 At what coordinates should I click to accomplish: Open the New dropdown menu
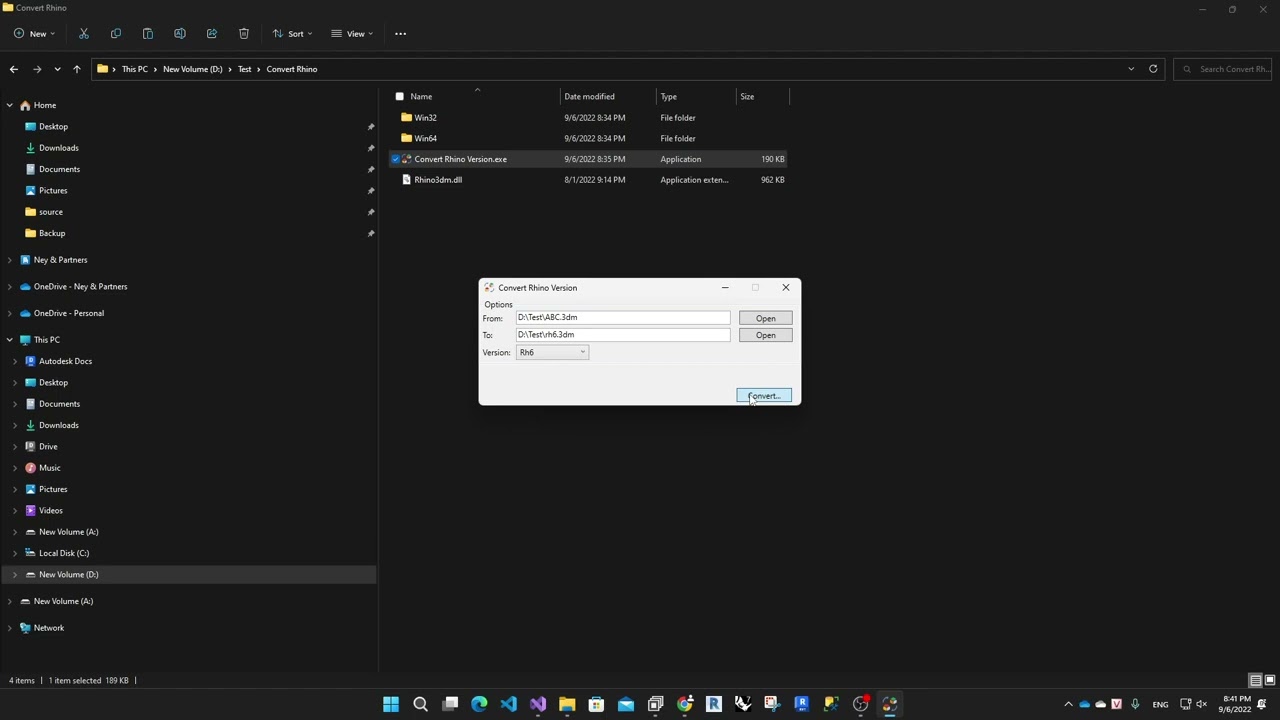[34, 34]
